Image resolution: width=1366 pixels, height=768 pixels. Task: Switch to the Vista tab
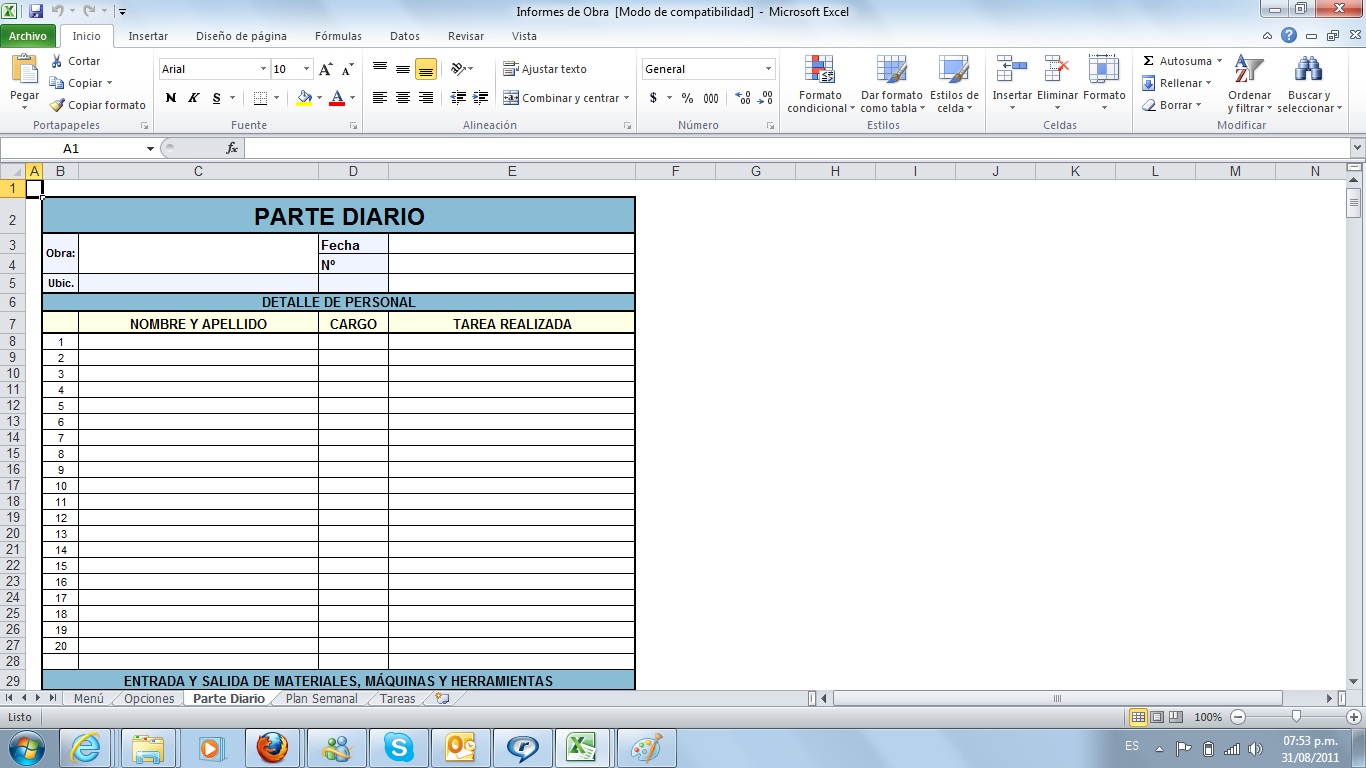[x=524, y=36]
